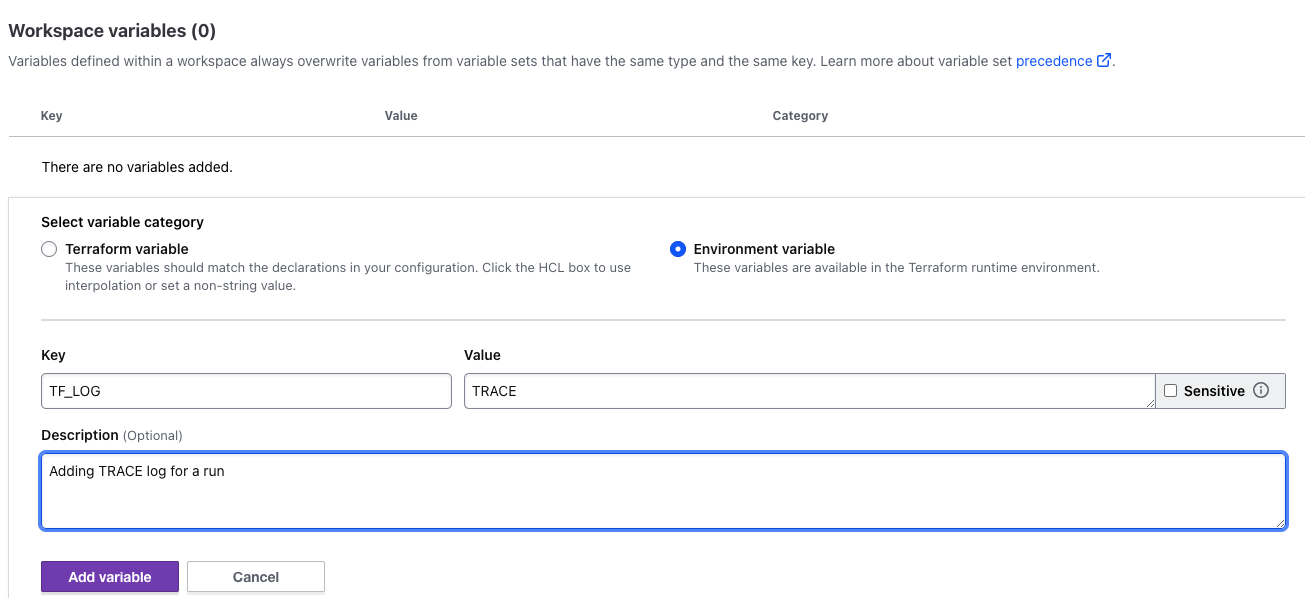
Task: Click the Value column header
Action: coord(401,116)
